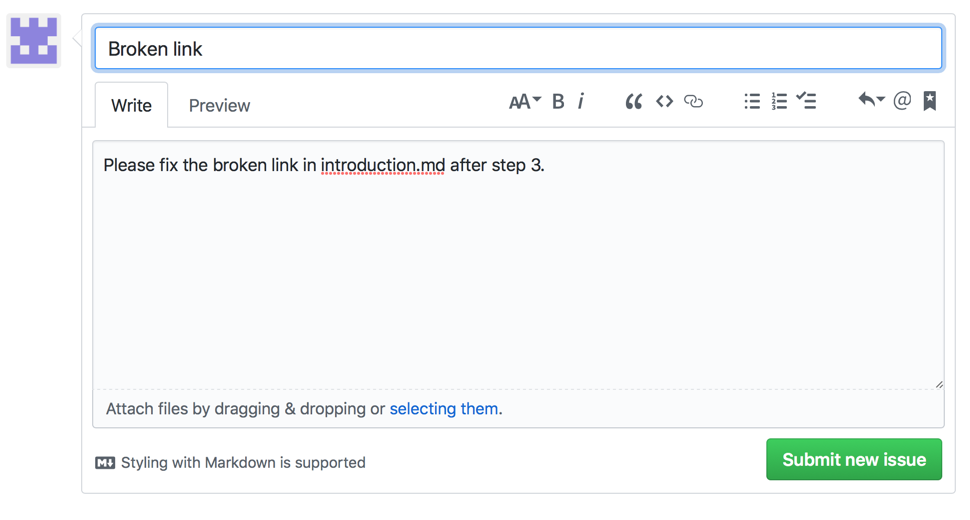Image resolution: width=970 pixels, height=520 pixels.
Task: Open the header text size dropdown
Action: (x=524, y=101)
